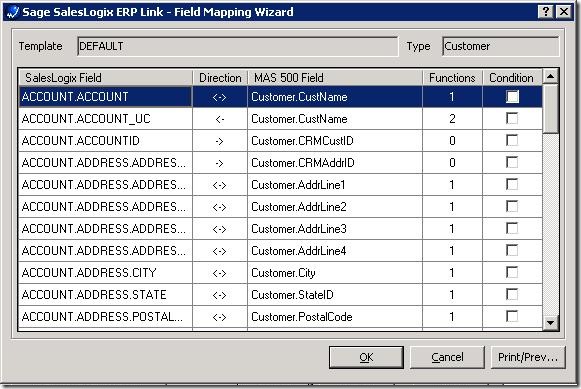Viewport: 581px width, 389px height.
Task: Click the Template DEFAULT field
Action: point(238,46)
